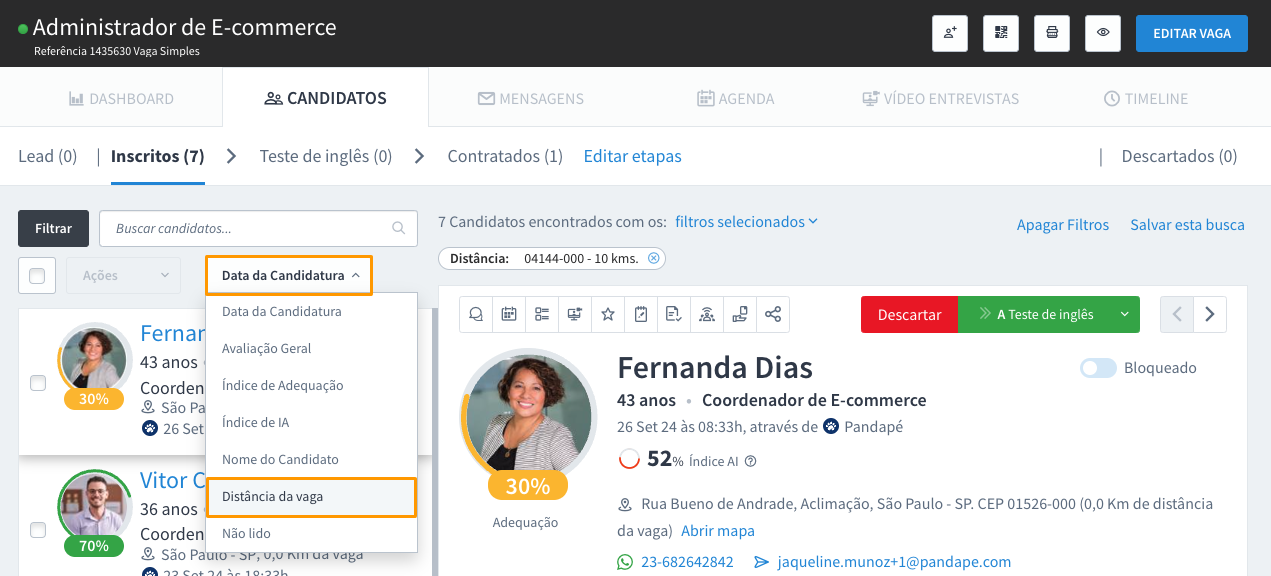
Task: Tick the checkbox beside Fernanda's card
Action: click(x=38, y=383)
